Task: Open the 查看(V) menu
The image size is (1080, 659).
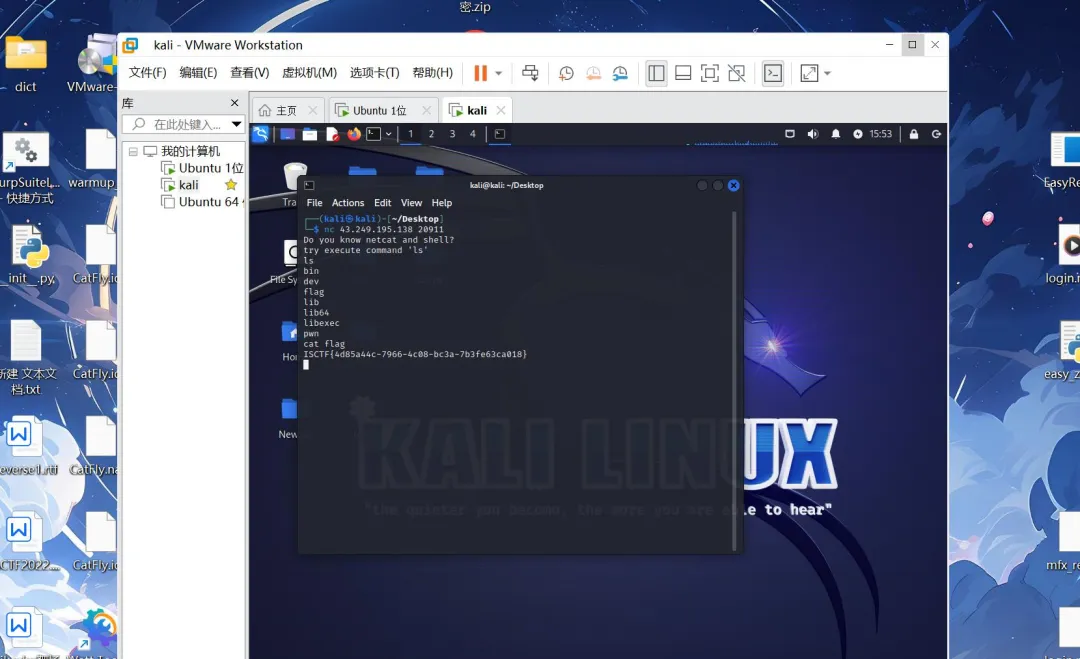Action: [x=249, y=72]
